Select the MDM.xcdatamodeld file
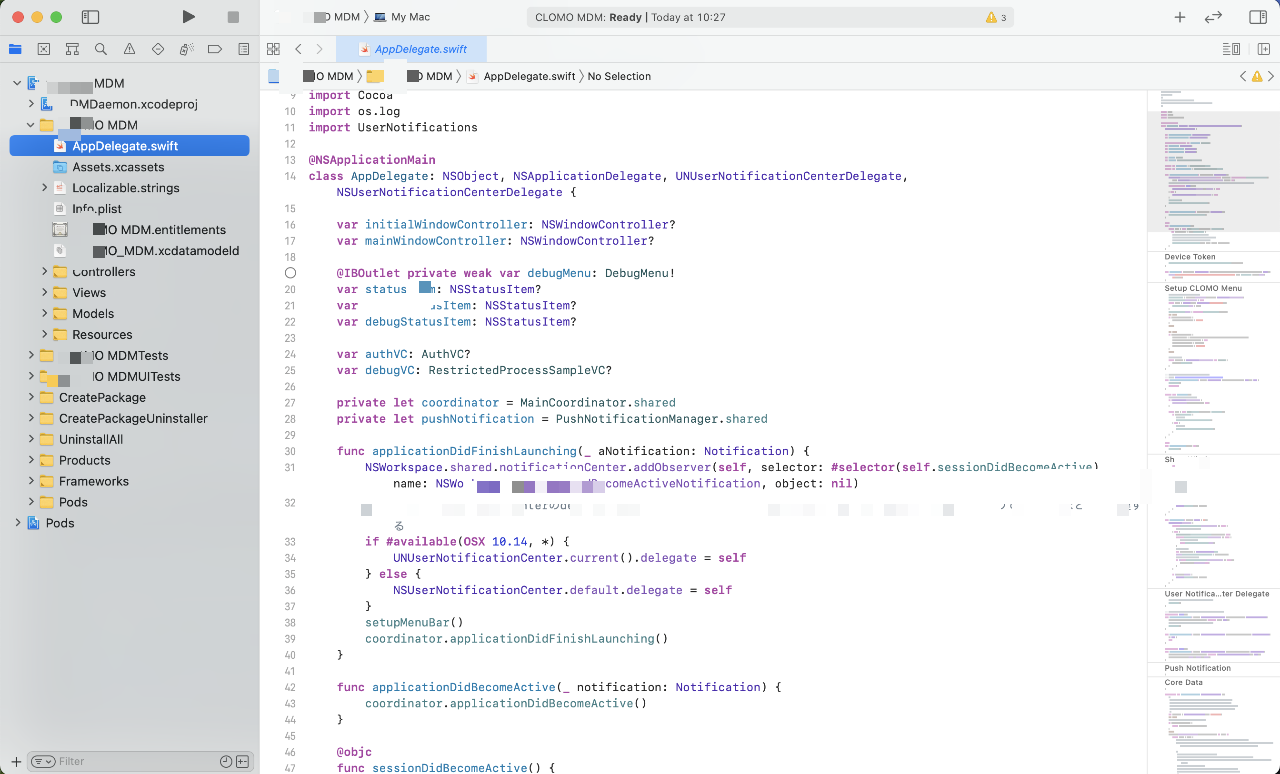1280x774 pixels. (x=147, y=251)
